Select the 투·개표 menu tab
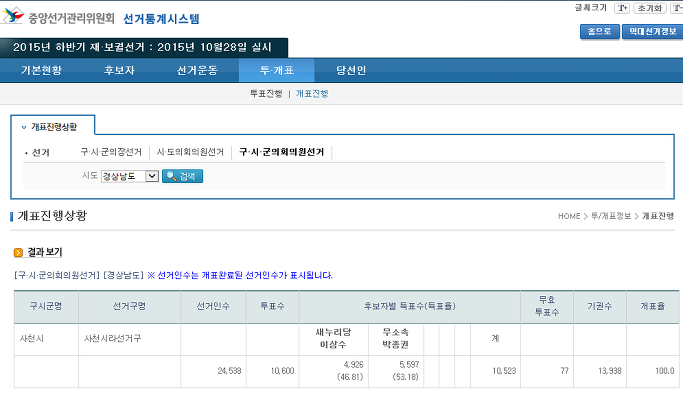The width and height of the screenshot is (683, 395). click(x=277, y=70)
